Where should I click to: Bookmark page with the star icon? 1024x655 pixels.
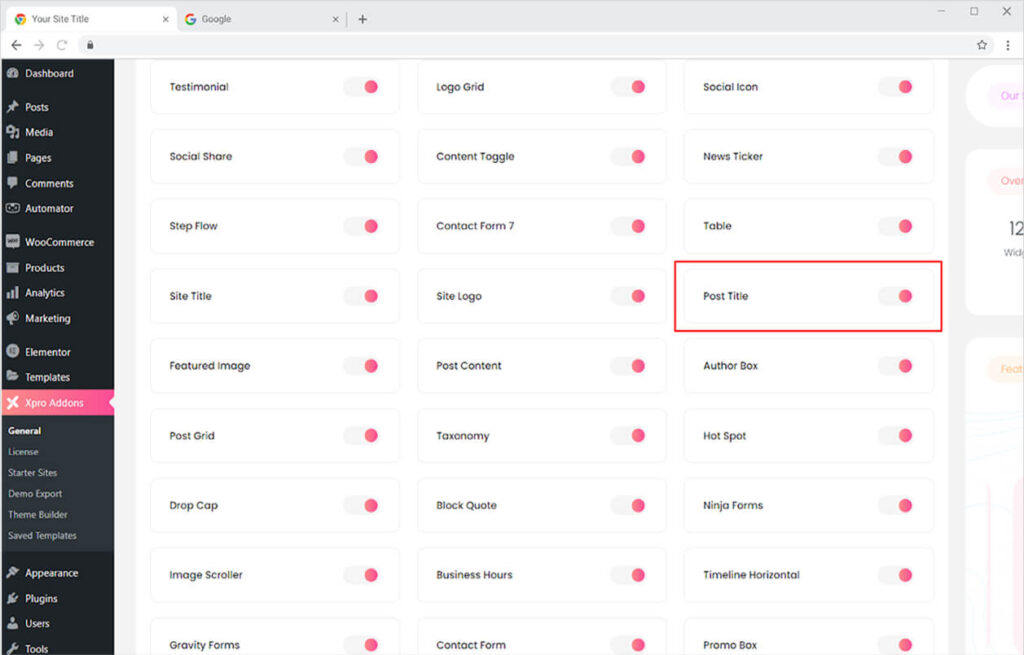click(x=982, y=45)
